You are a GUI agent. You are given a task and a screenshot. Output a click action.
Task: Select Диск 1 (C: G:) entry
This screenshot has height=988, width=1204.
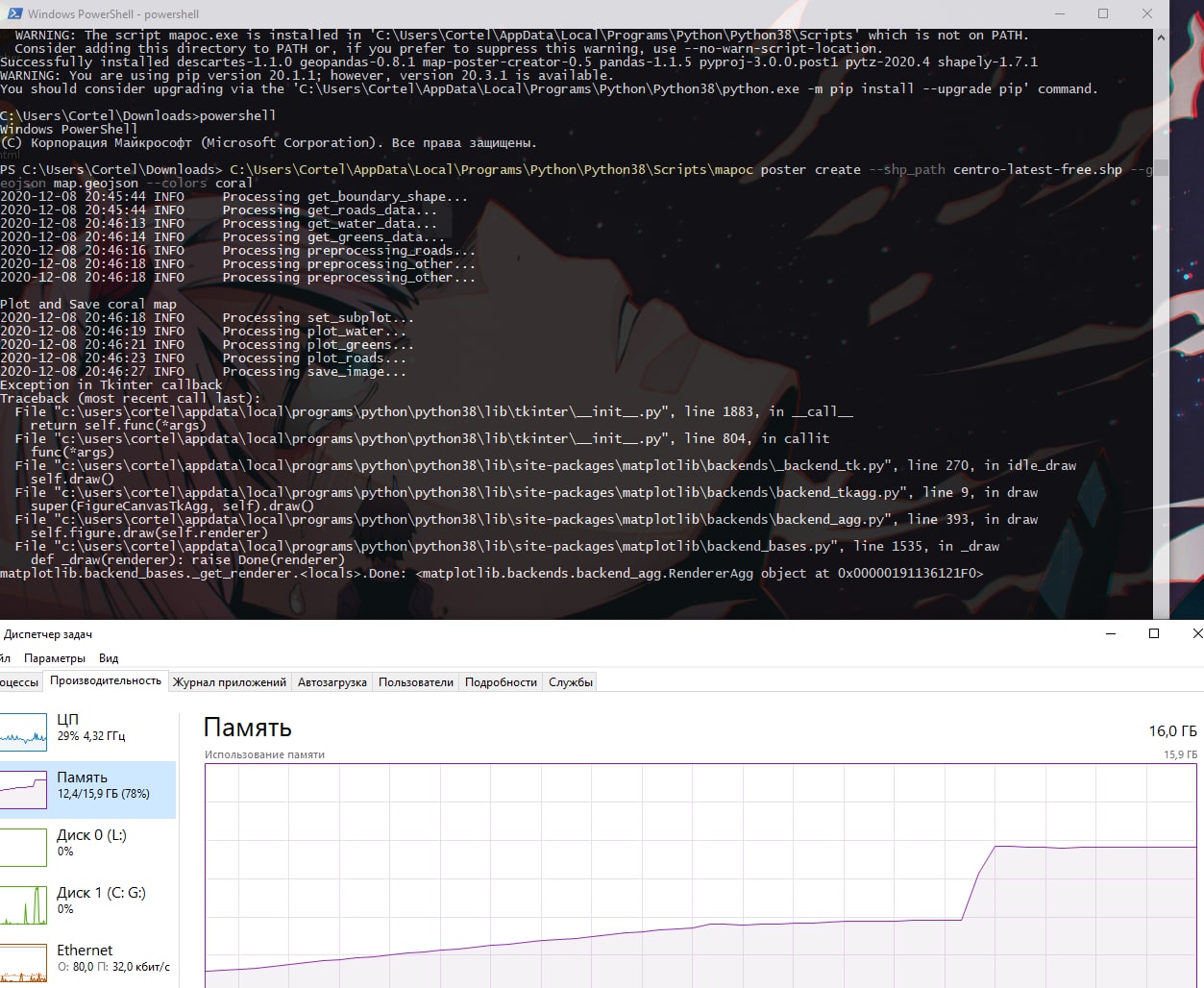(87, 905)
